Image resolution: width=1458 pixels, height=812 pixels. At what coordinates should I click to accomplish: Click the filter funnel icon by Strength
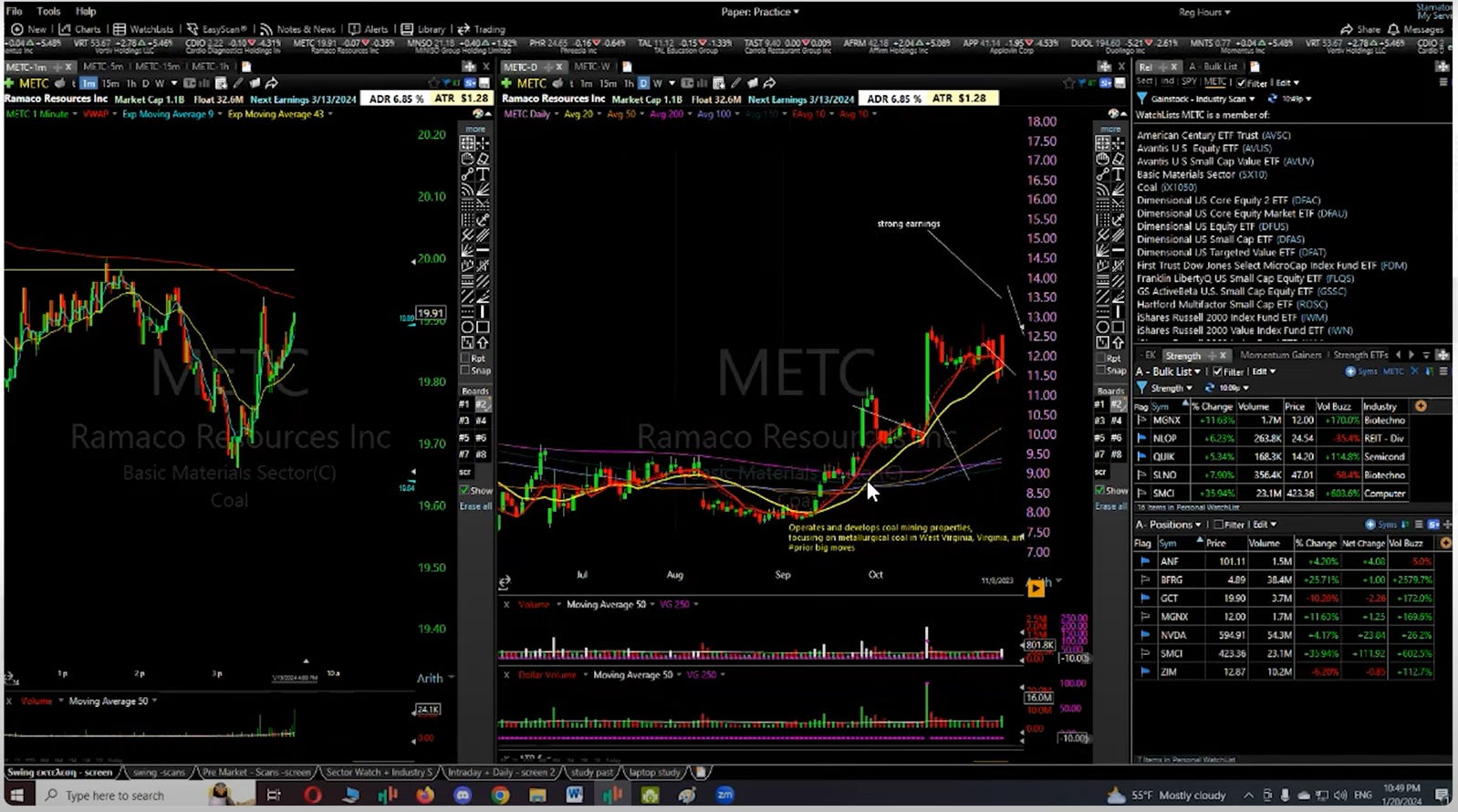[1141, 388]
